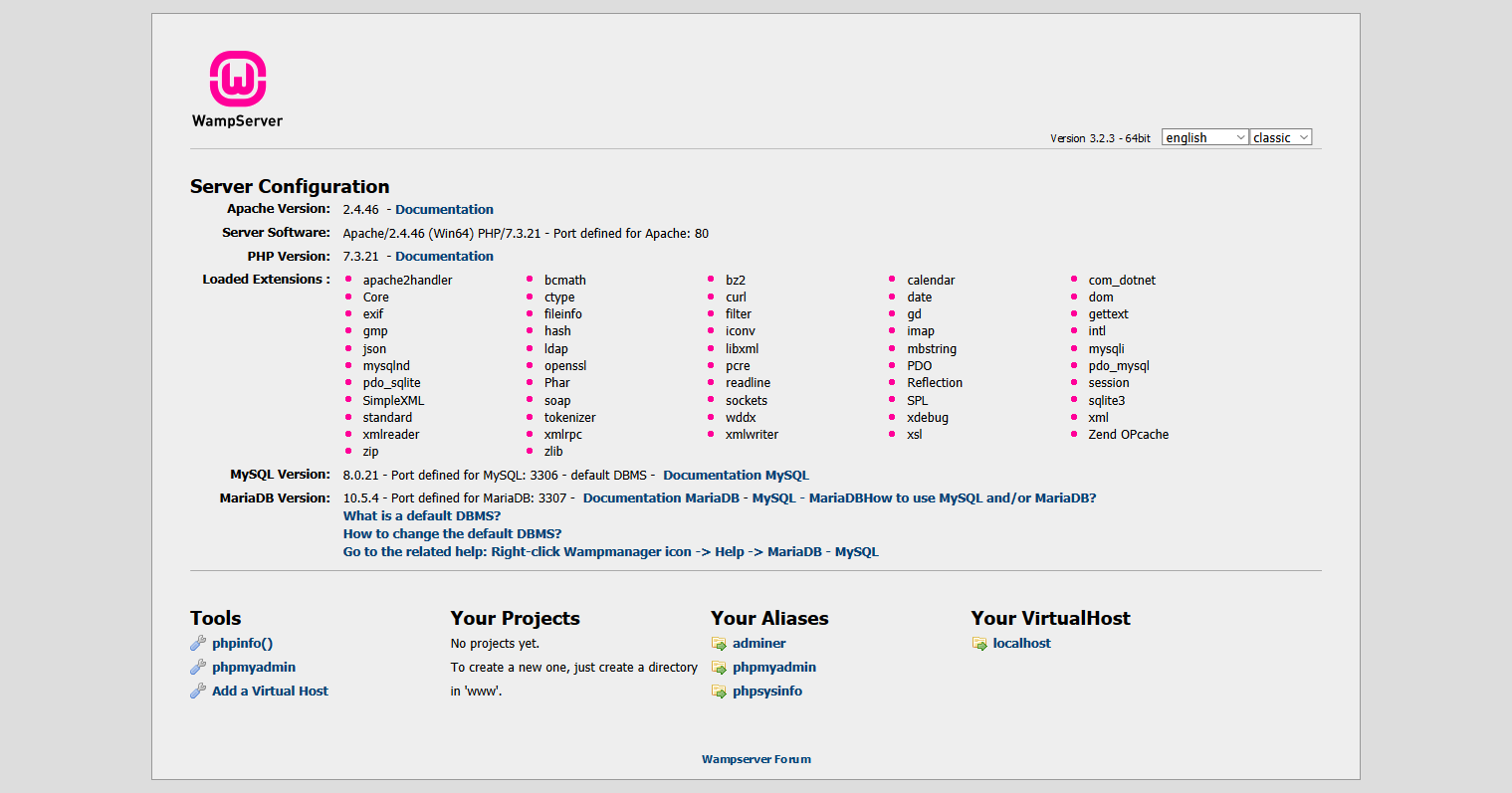1512x793 pixels.
Task: Click the pdo_mysql extension entry
Action: pyautogui.click(x=1119, y=366)
